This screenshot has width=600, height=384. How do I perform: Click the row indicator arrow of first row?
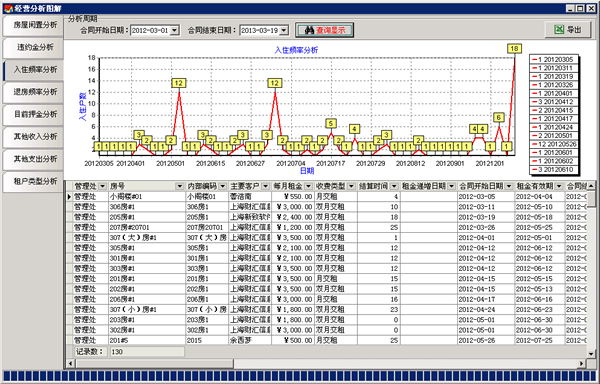[x=69, y=197]
